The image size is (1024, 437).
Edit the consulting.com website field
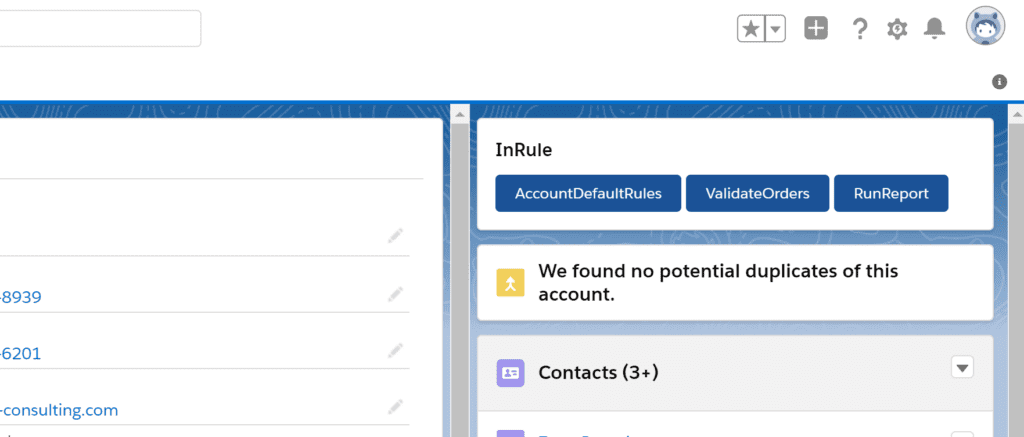point(396,406)
